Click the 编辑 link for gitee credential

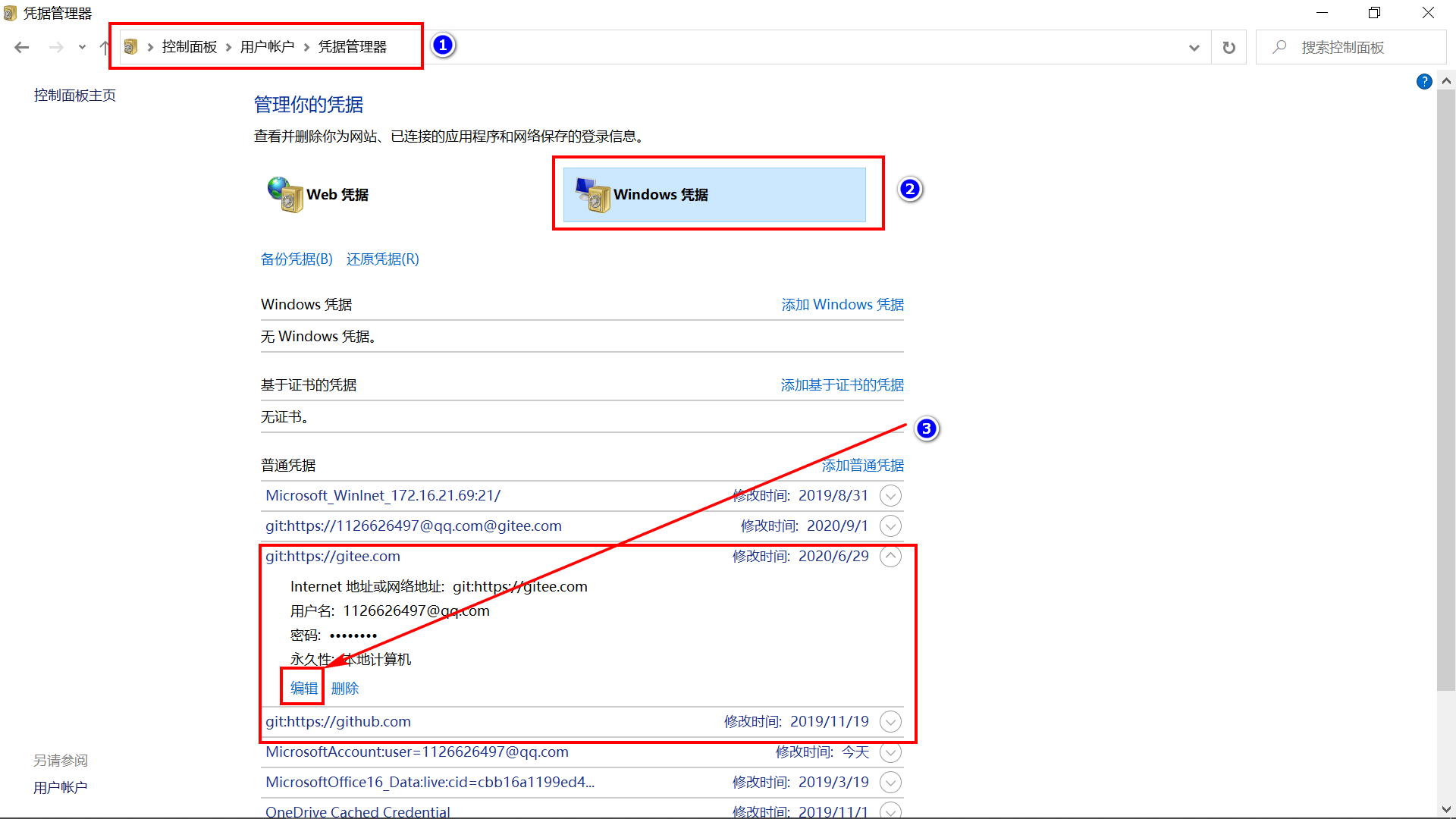tap(304, 688)
